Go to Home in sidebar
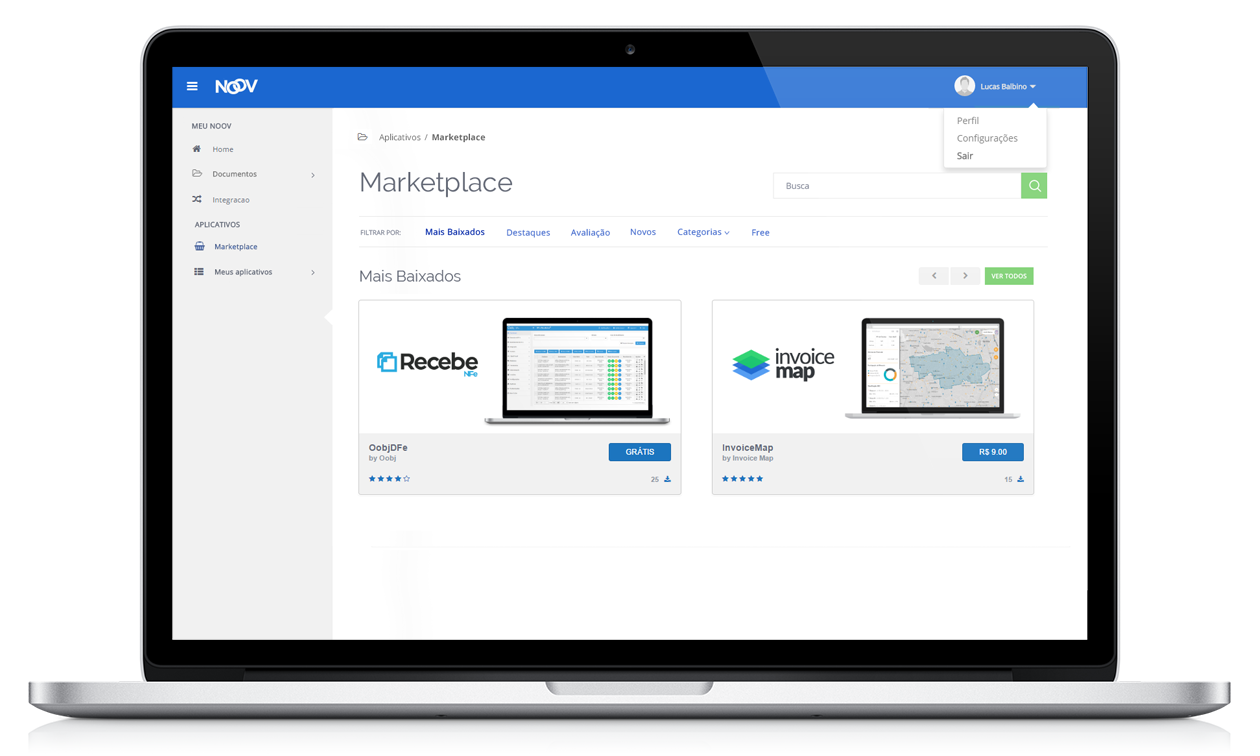1260x756 pixels. pos(222,149)
